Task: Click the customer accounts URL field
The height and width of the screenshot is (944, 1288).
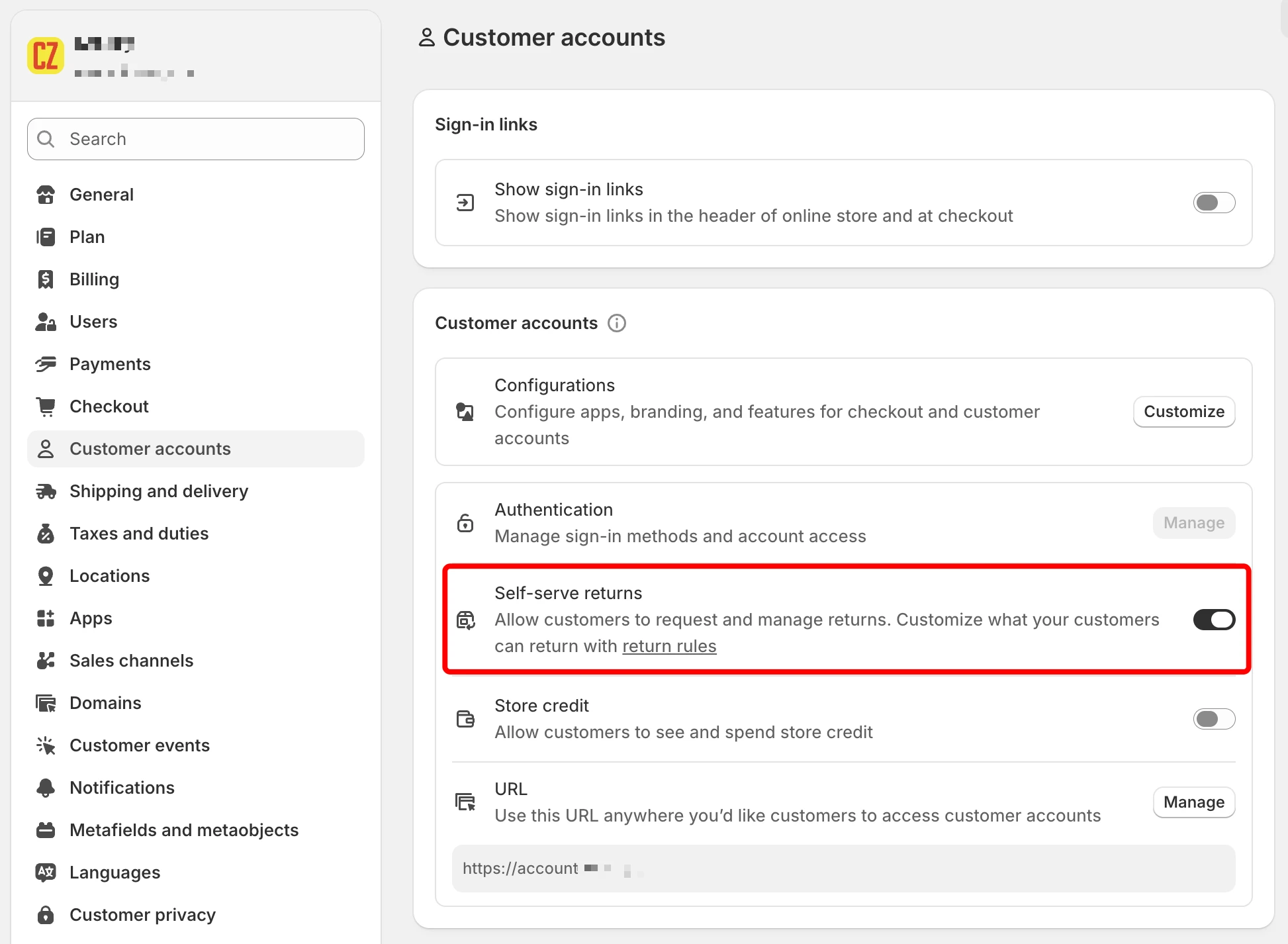Action: click(x=843, y=869)
